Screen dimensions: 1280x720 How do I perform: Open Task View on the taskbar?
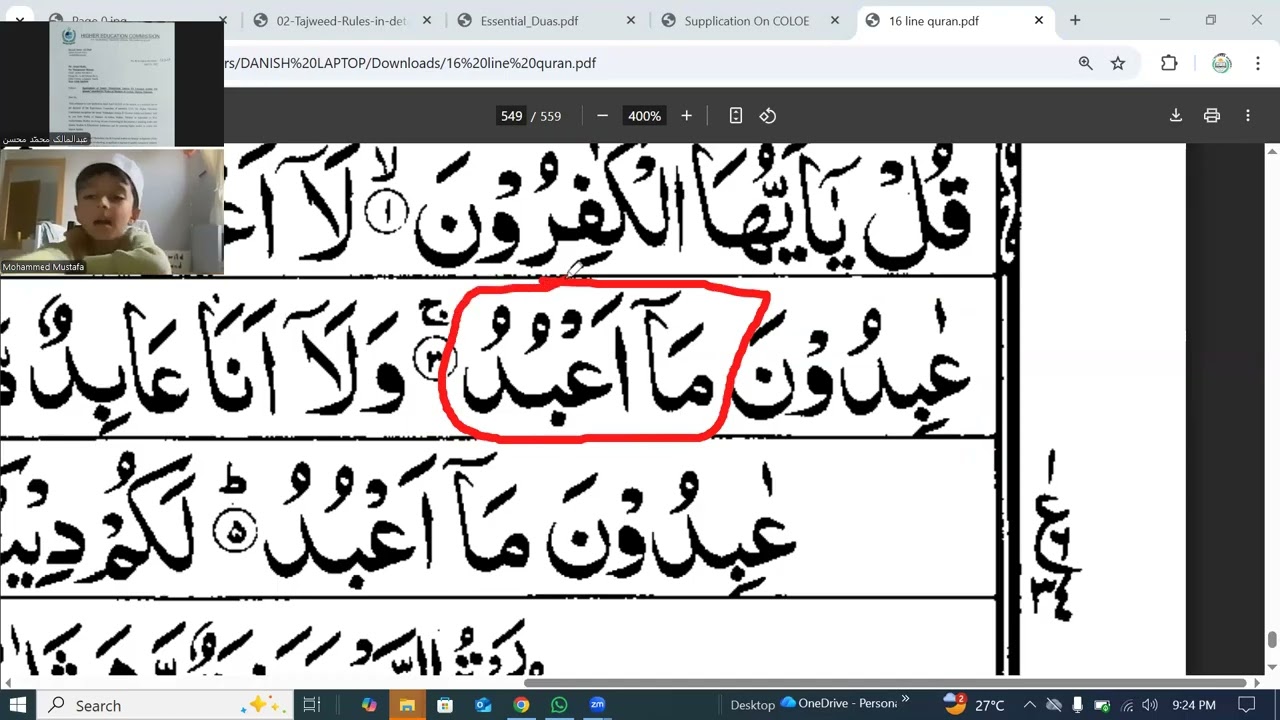pyautogui.click(x=312, y=705)
